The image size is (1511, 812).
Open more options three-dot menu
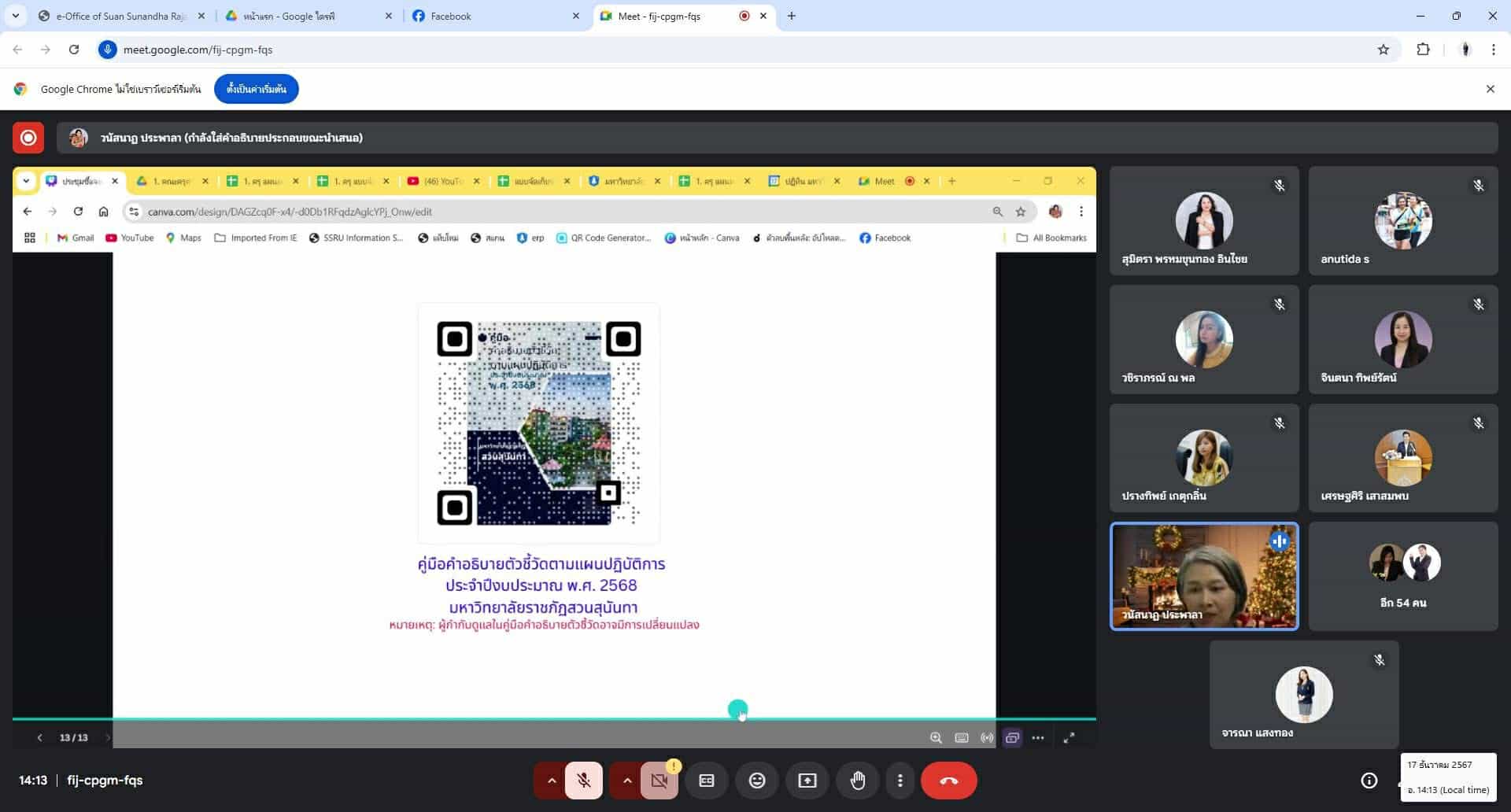click(x=900, y=781)
